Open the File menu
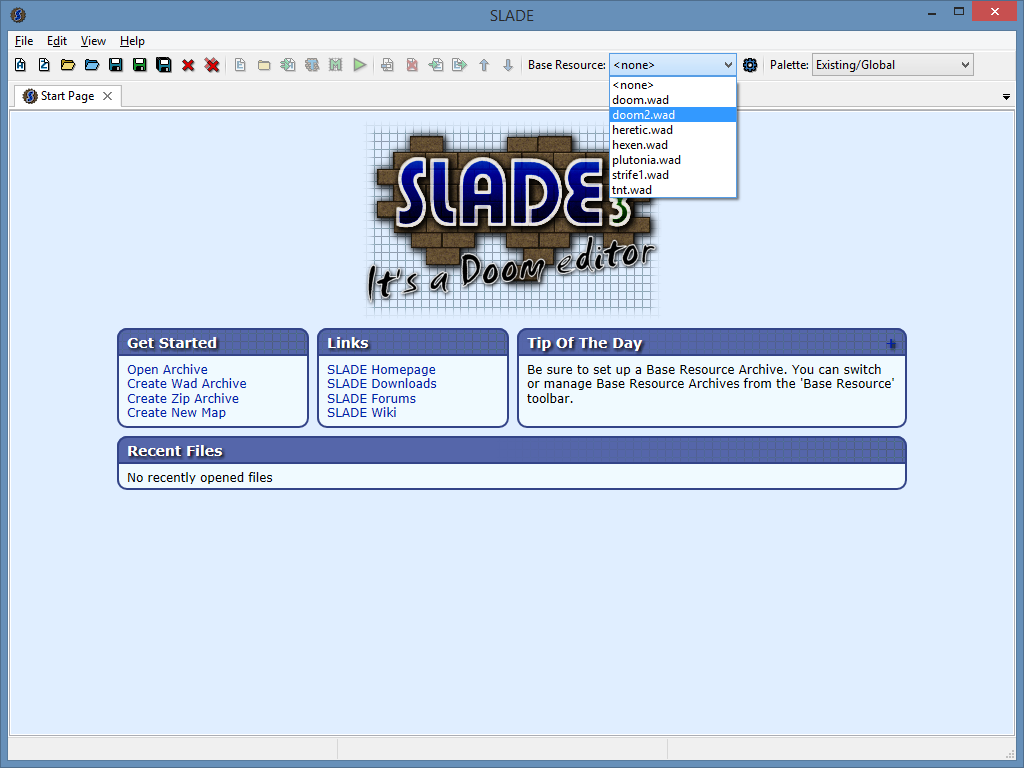The width and height of the screenshot is (1024, 768). click(x=24, y=41)
